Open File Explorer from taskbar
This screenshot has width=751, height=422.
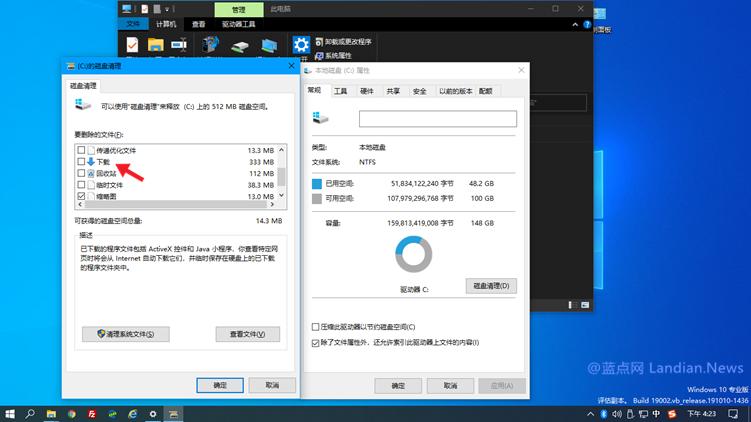coord(51,414)
